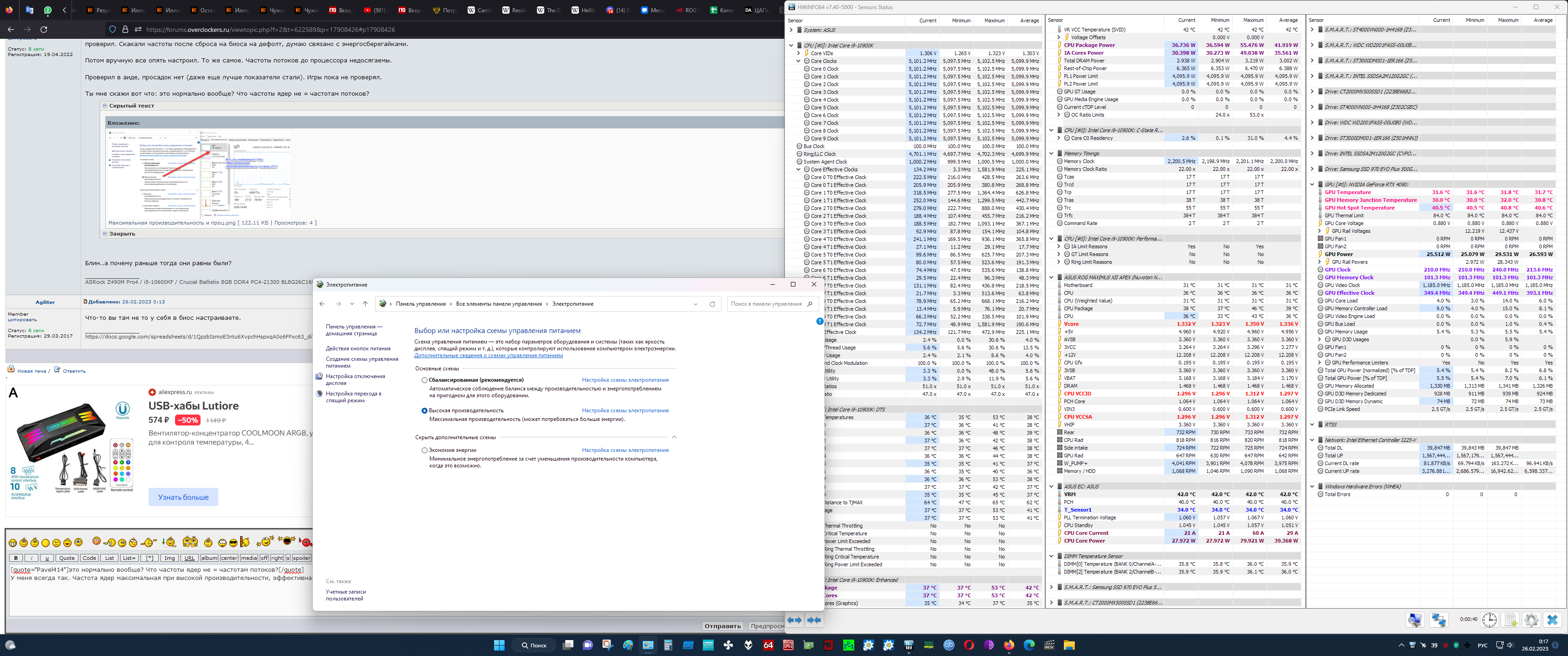Click up arrow in Электропитание window

tap(365, 304)
